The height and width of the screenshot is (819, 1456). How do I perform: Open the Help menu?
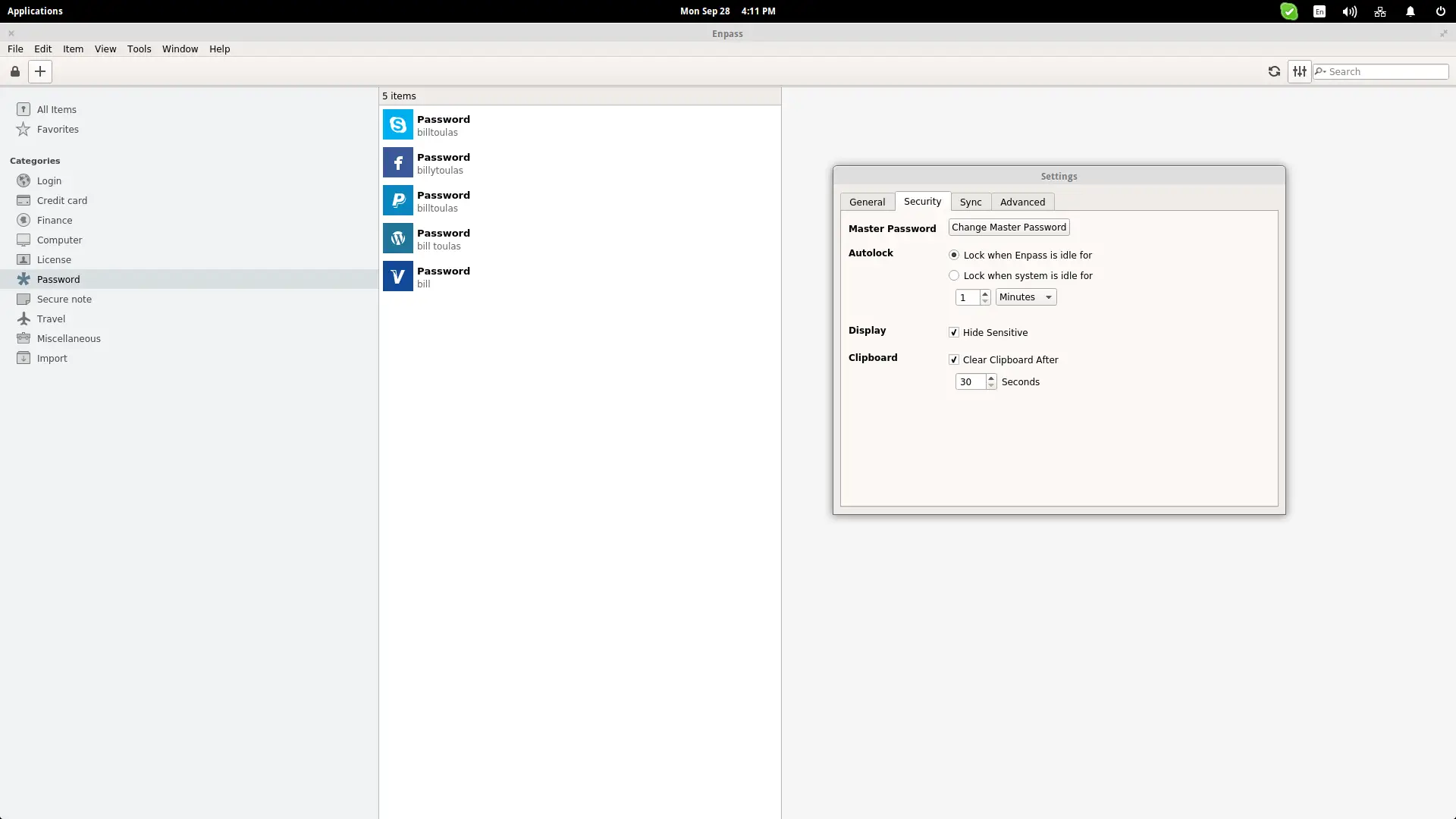click(x=219, y=49)
